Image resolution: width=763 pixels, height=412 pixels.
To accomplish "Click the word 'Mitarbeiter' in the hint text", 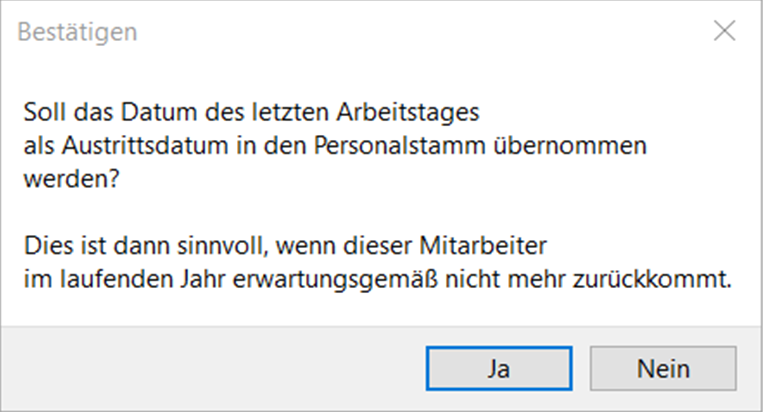I will [x=483, y=246].
